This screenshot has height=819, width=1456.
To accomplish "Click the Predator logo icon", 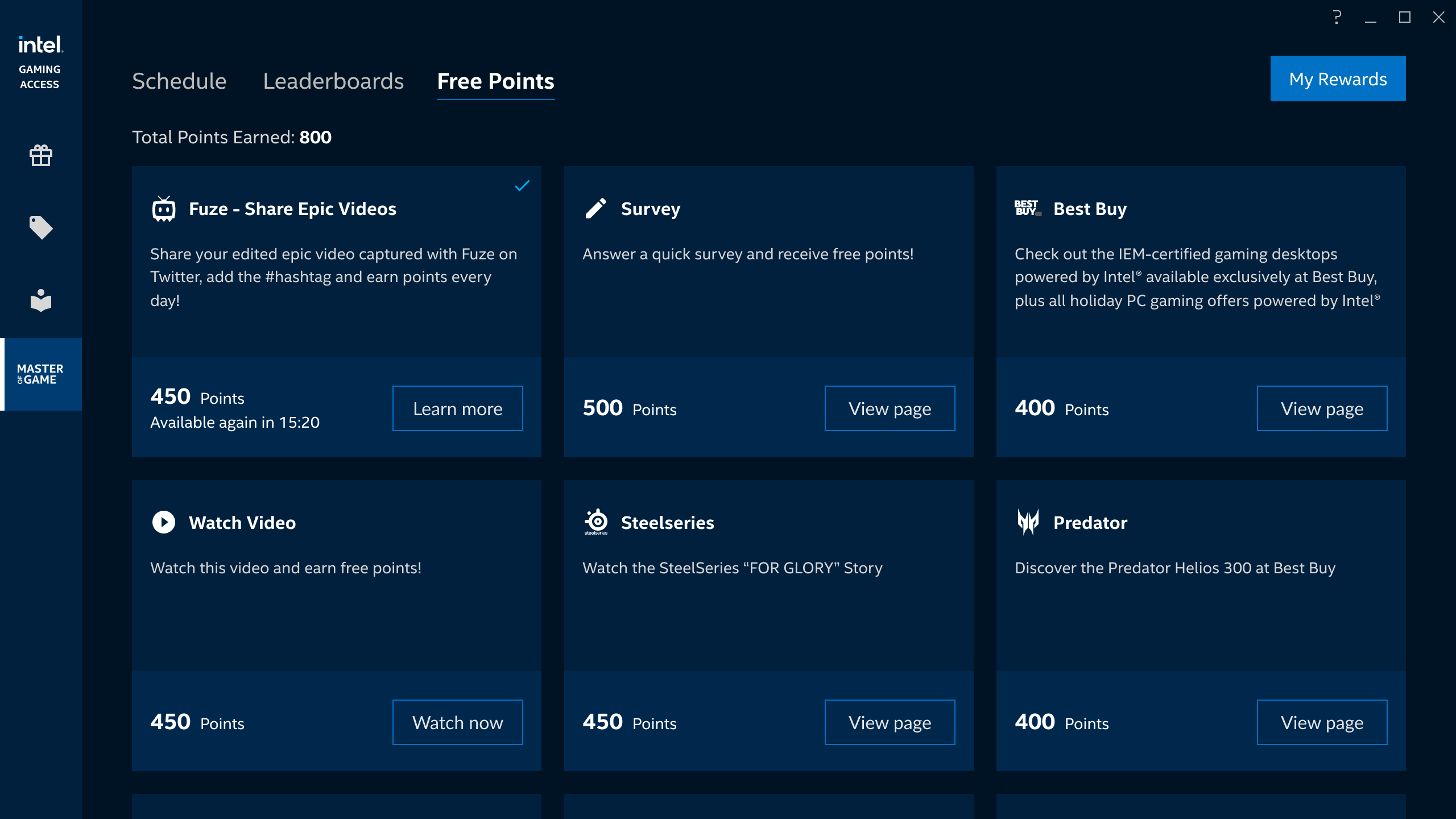I will tap(1028, 522).
